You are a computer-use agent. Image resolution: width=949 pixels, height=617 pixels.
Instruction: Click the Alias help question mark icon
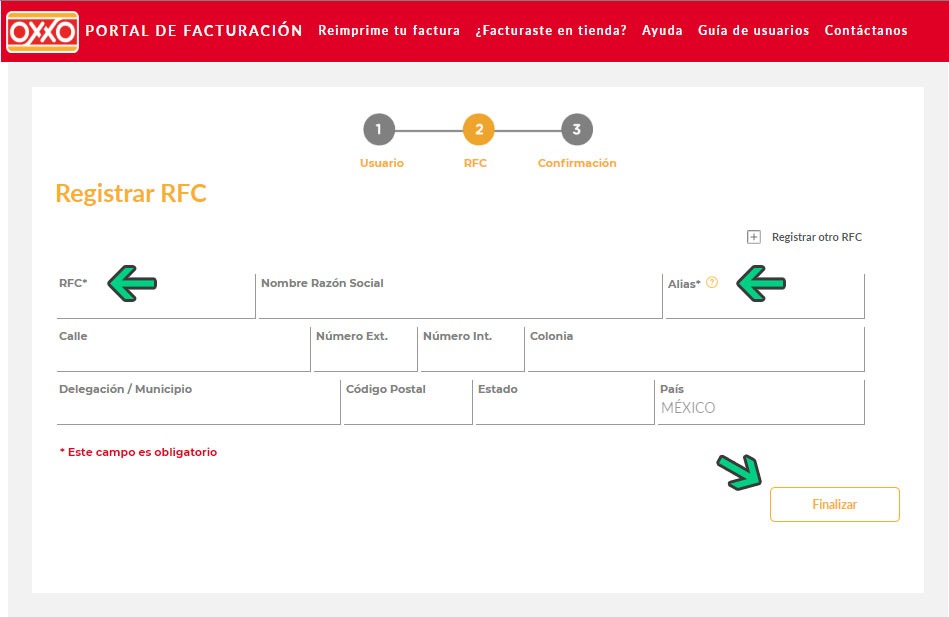(712, 282)
